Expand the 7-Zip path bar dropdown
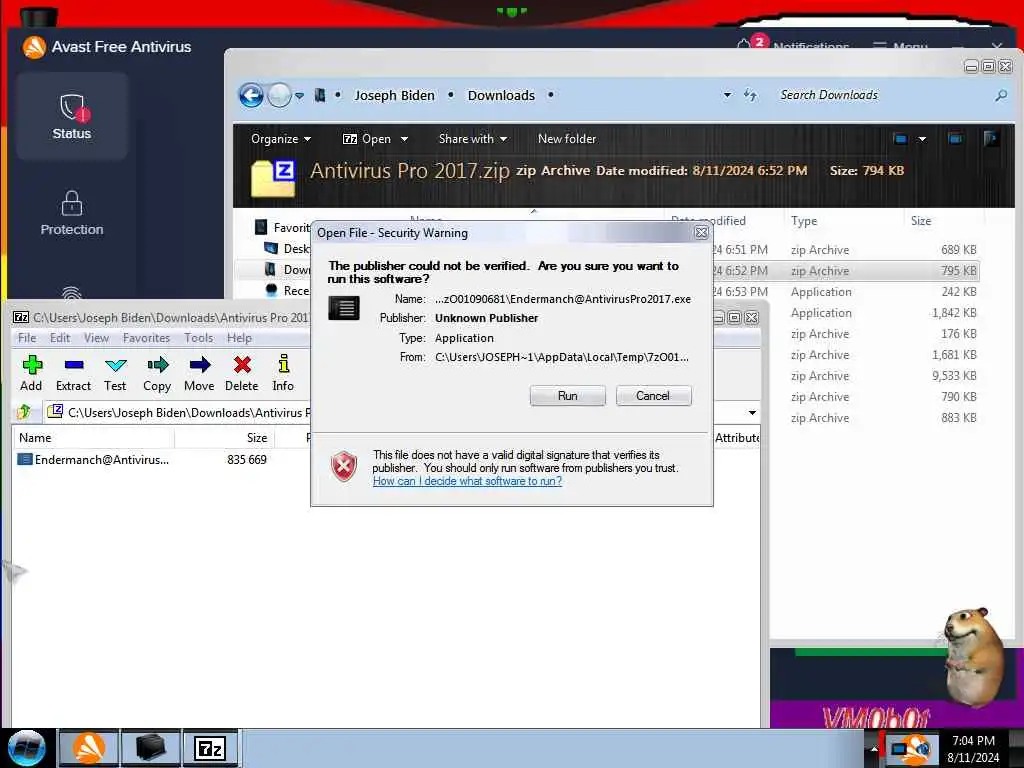Image resolution: width=1024 pixels, height=768 pixels. click(x=752, y=413)
